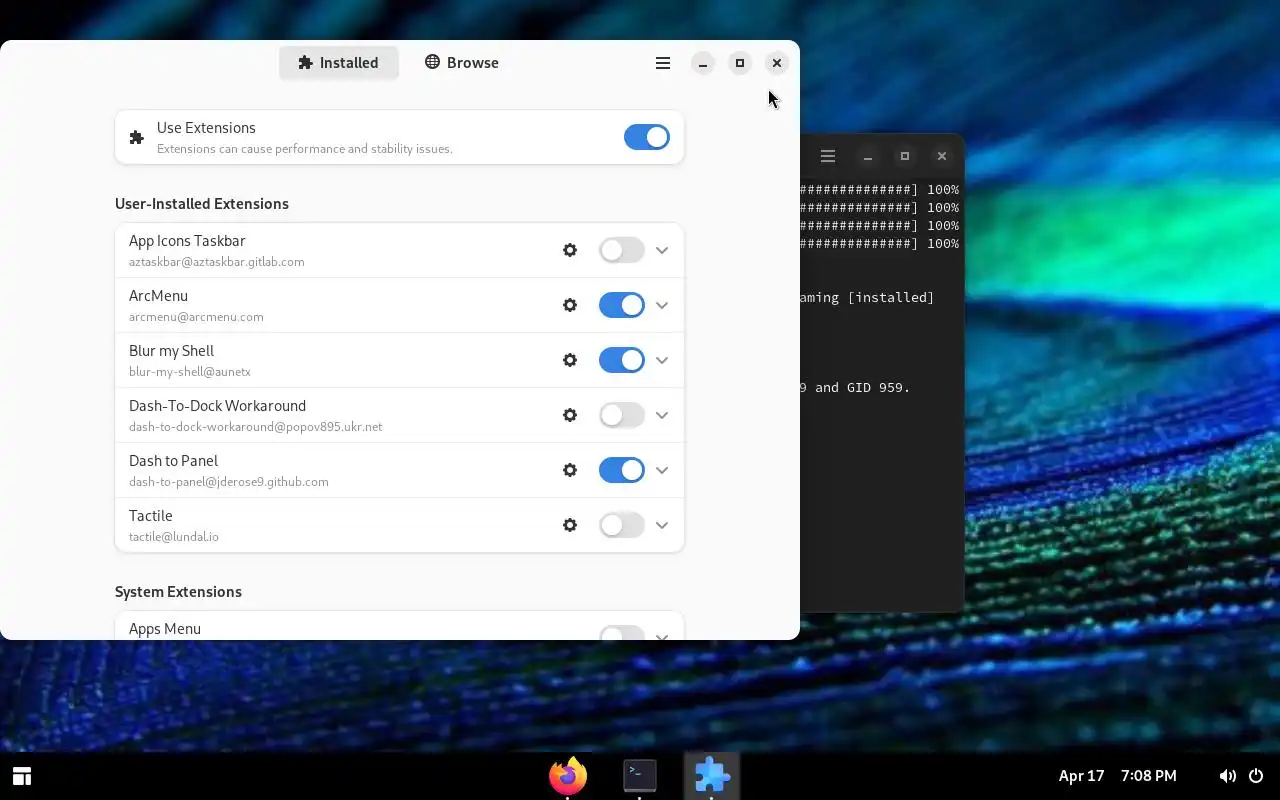Screen dimensions: 1280x800
Task: Select the Tactile extension name
Action: [x=151, y=516]
